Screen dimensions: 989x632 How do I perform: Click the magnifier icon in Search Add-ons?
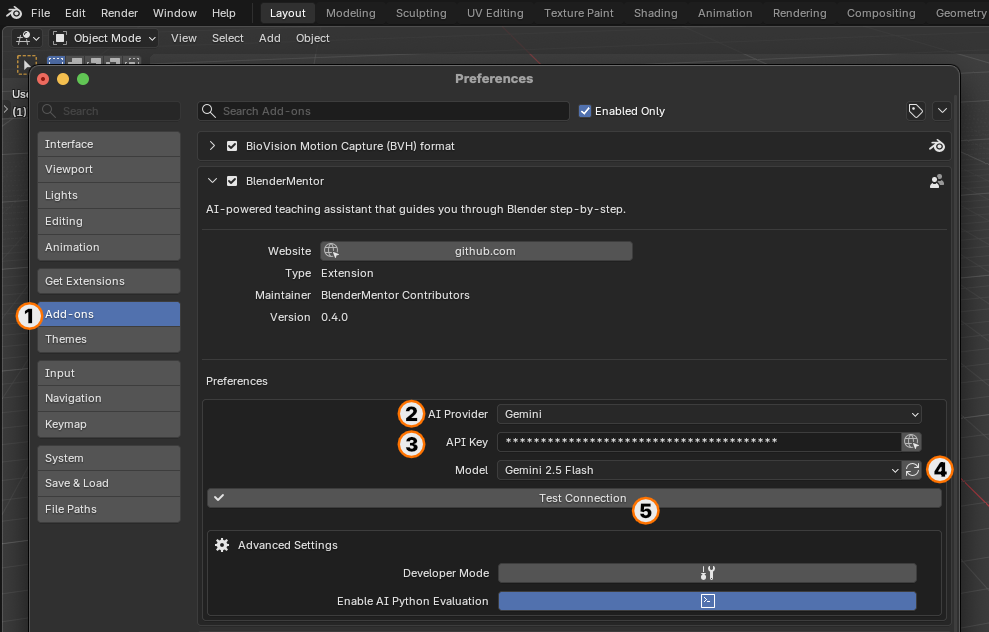[208, 111]
